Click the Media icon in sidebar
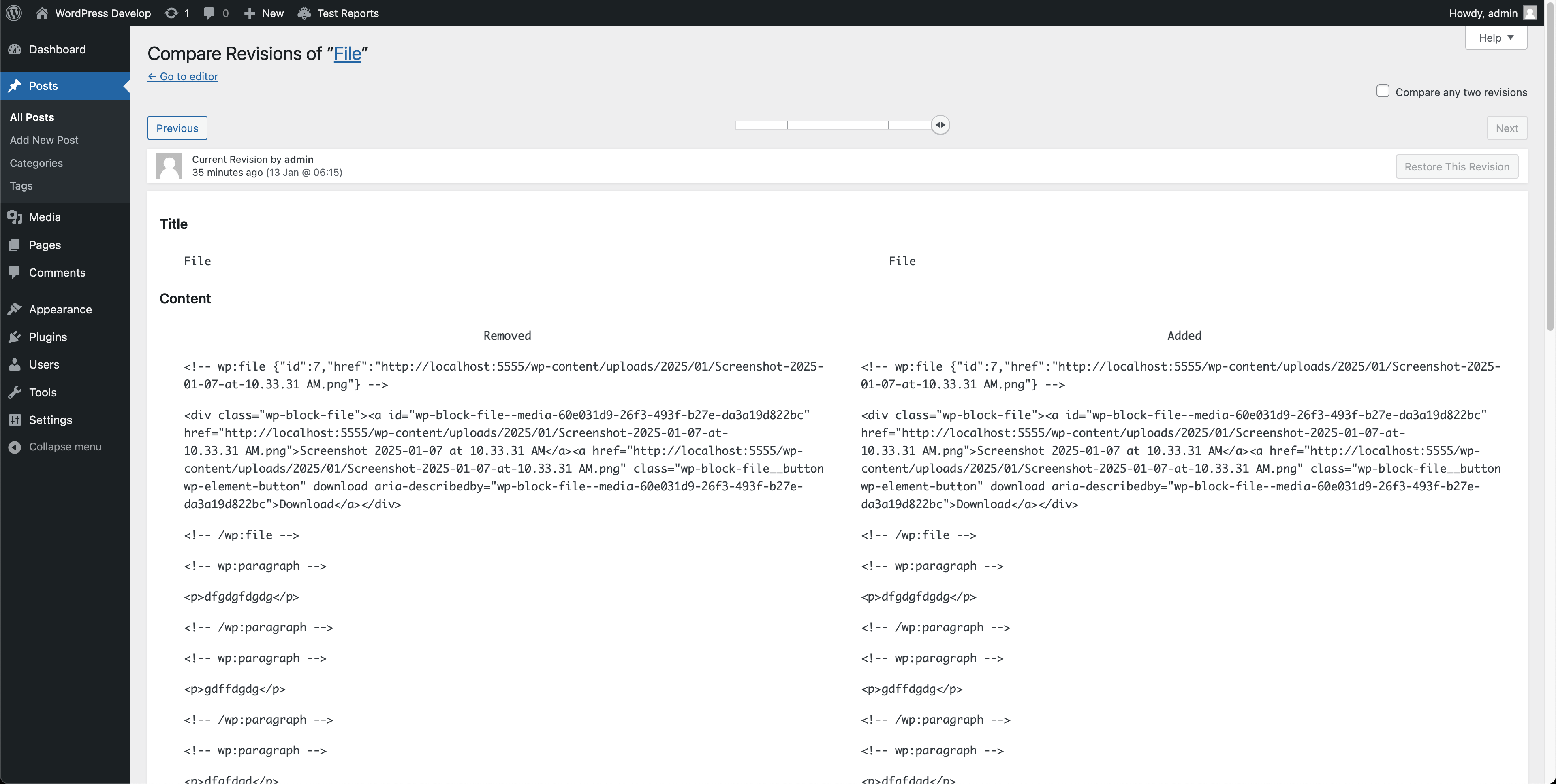 tap(15, 217)
